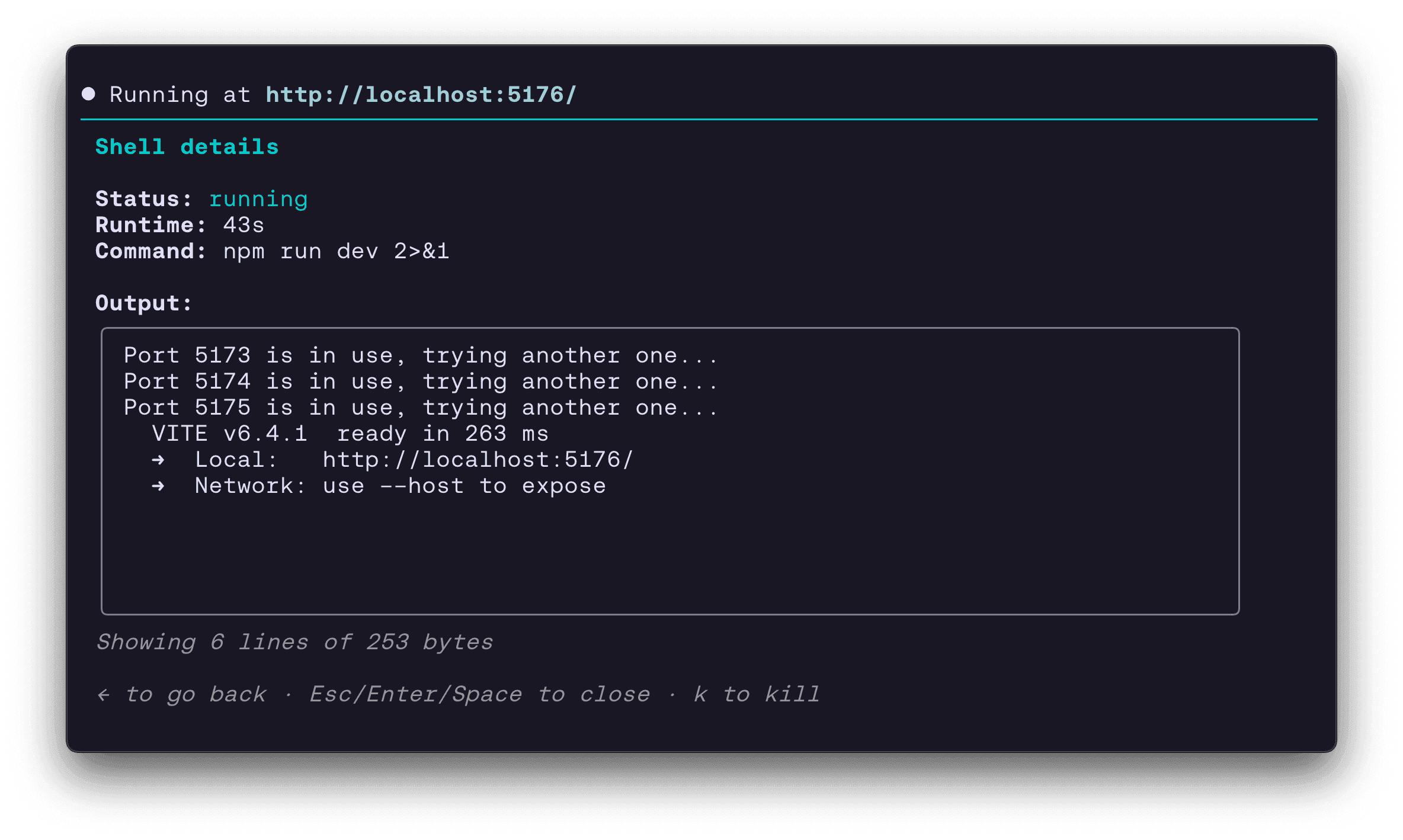1403x840 pixels.
Task: Click the arrow icon beside the Network line
Action: [x=158, y=486]
